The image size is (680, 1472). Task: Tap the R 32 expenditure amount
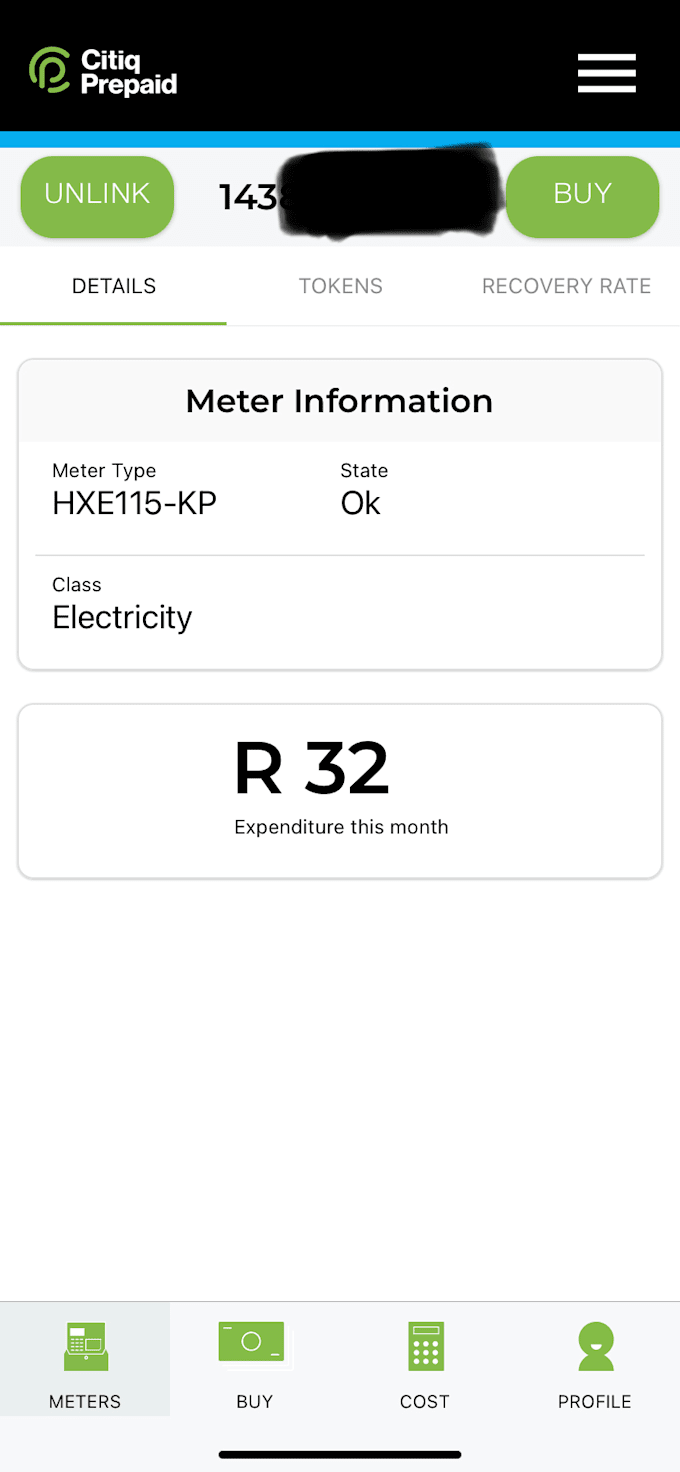point(311,768)
